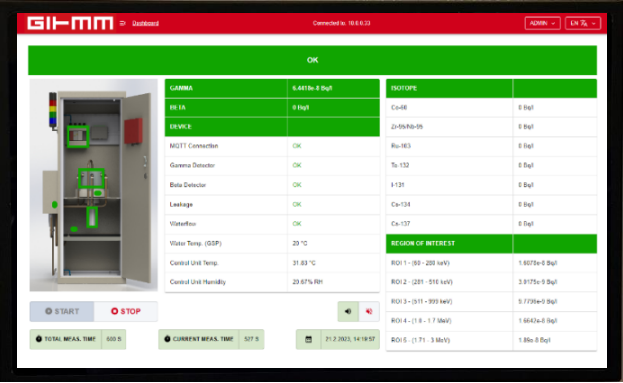Click the MQTT Connection row label

coord(194,146)
